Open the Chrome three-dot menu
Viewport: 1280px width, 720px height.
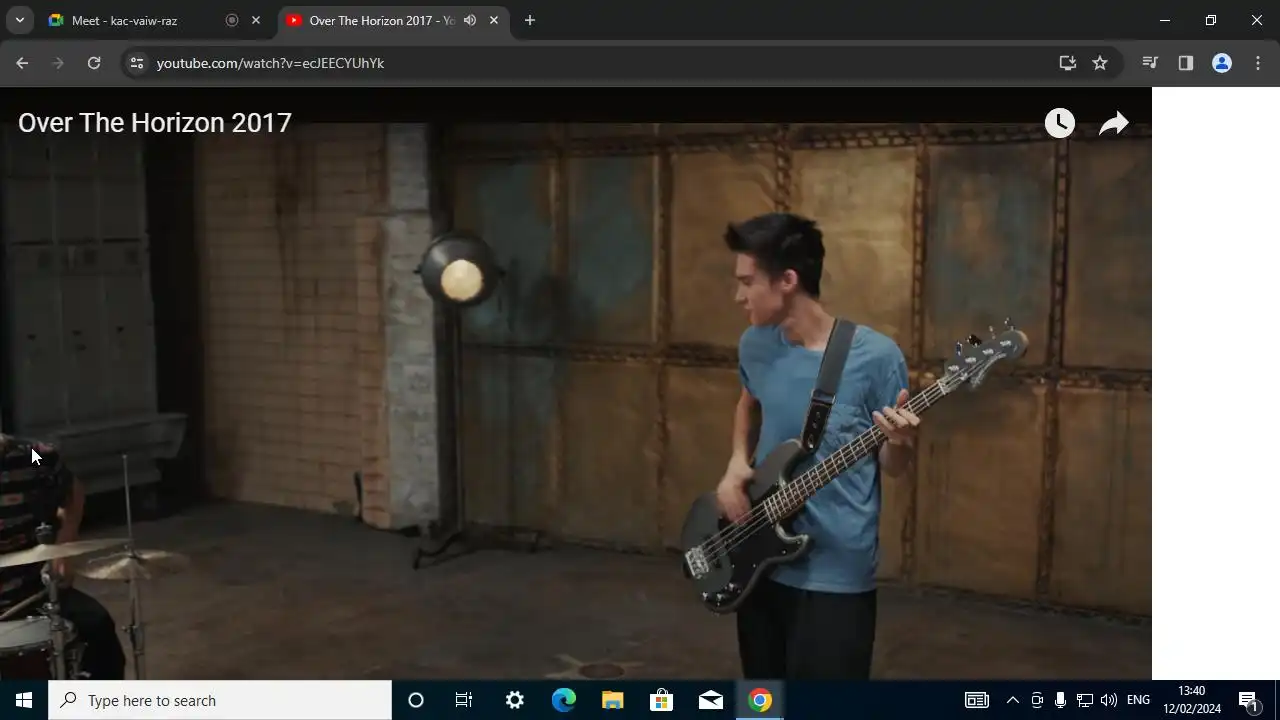pyautogui.click(x=1258, y=63)
